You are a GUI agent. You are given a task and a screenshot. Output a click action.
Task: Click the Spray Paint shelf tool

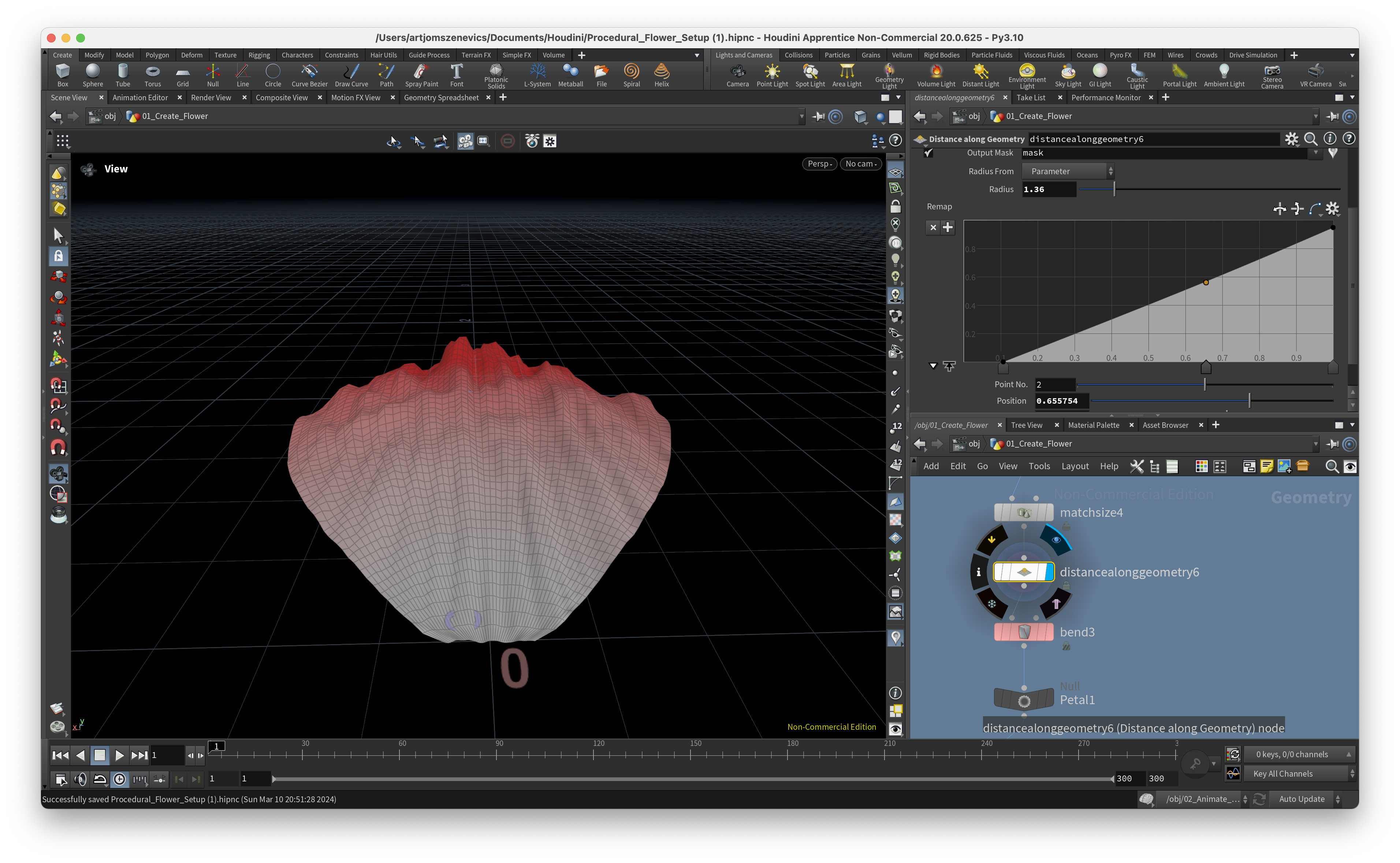click(x=421, y=75)
